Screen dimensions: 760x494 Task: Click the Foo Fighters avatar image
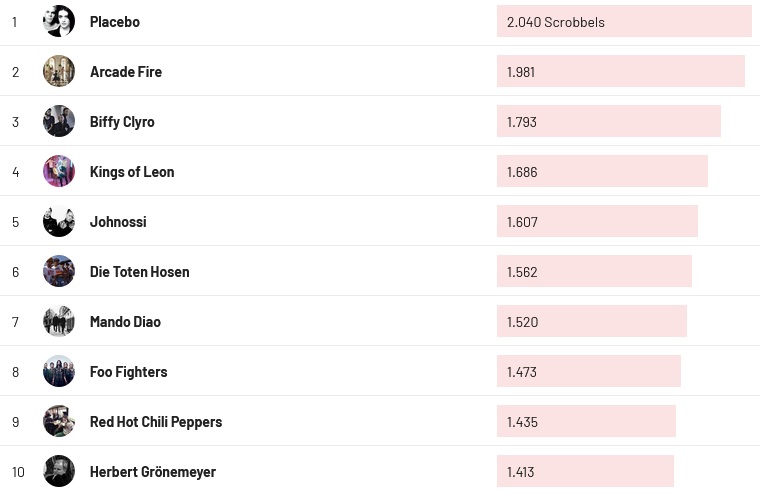pyautogui.click(x=59, y=371)
